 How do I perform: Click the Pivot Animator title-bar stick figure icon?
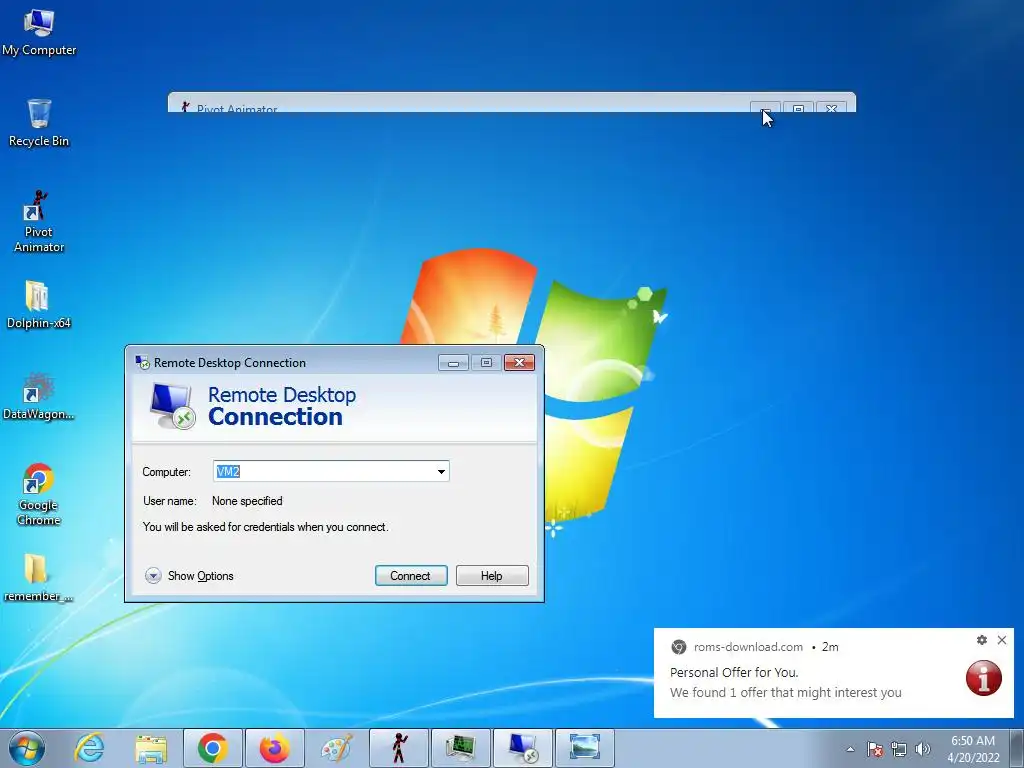(x=185, y=107)
